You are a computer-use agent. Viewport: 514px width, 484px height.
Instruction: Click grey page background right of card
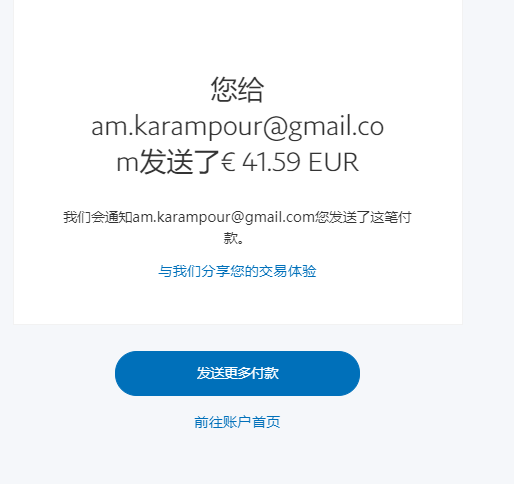[x=488, y=167]
